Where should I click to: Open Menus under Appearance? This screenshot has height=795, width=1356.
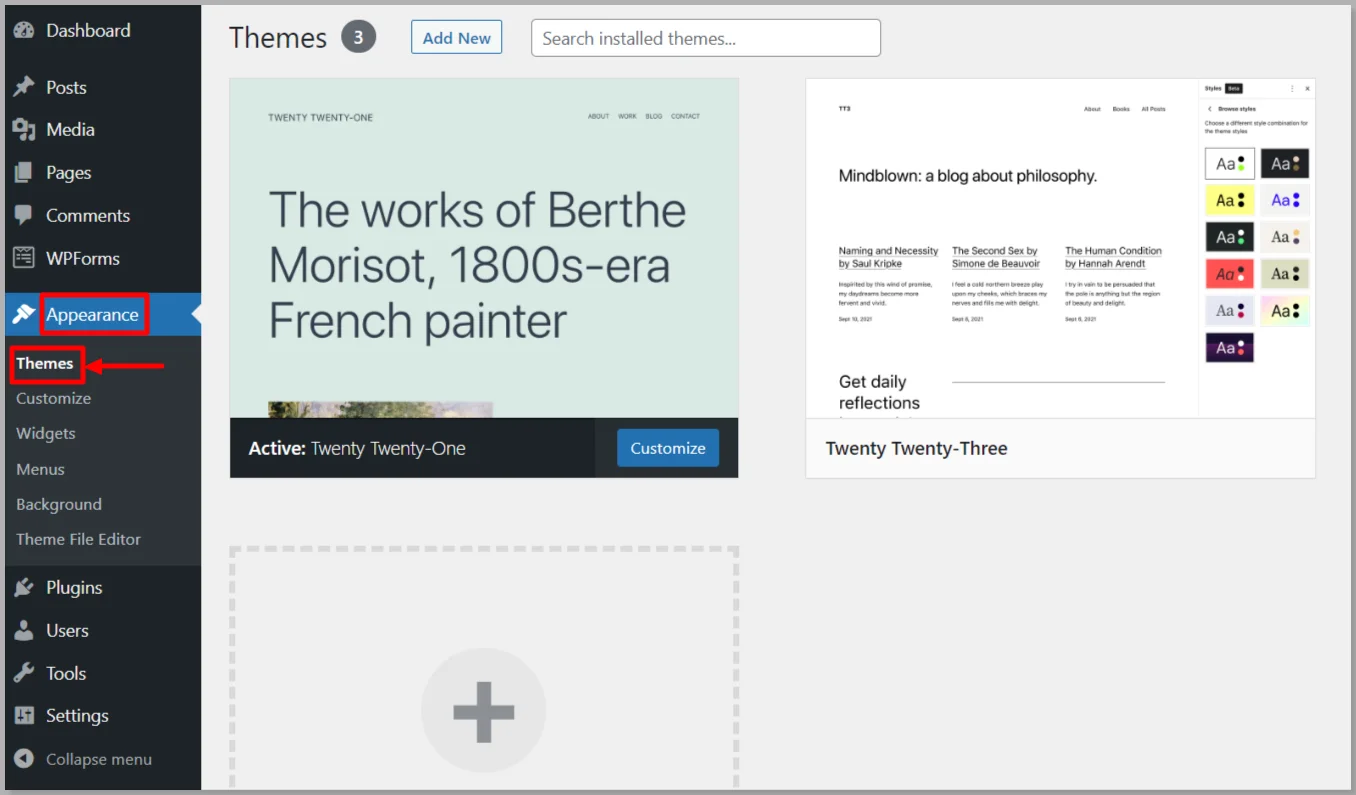[x=40, y=469]
